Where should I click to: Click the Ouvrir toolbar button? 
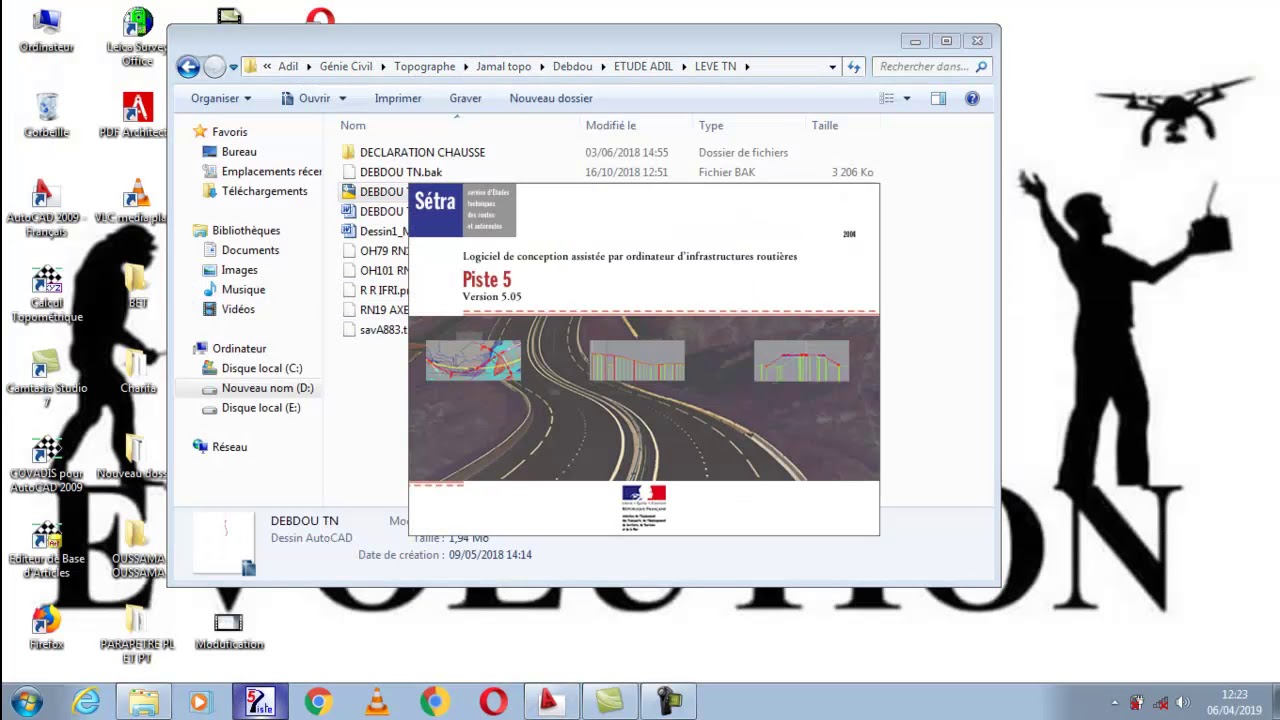coord(306,98)
